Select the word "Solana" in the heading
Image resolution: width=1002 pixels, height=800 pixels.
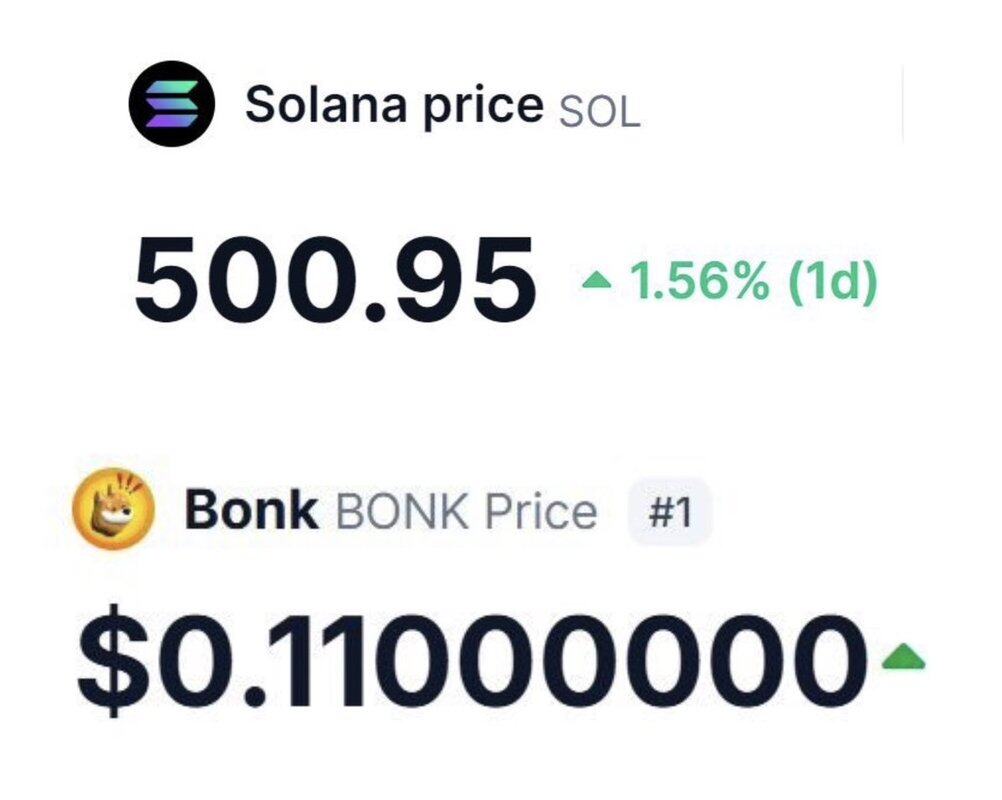point(328,105)
